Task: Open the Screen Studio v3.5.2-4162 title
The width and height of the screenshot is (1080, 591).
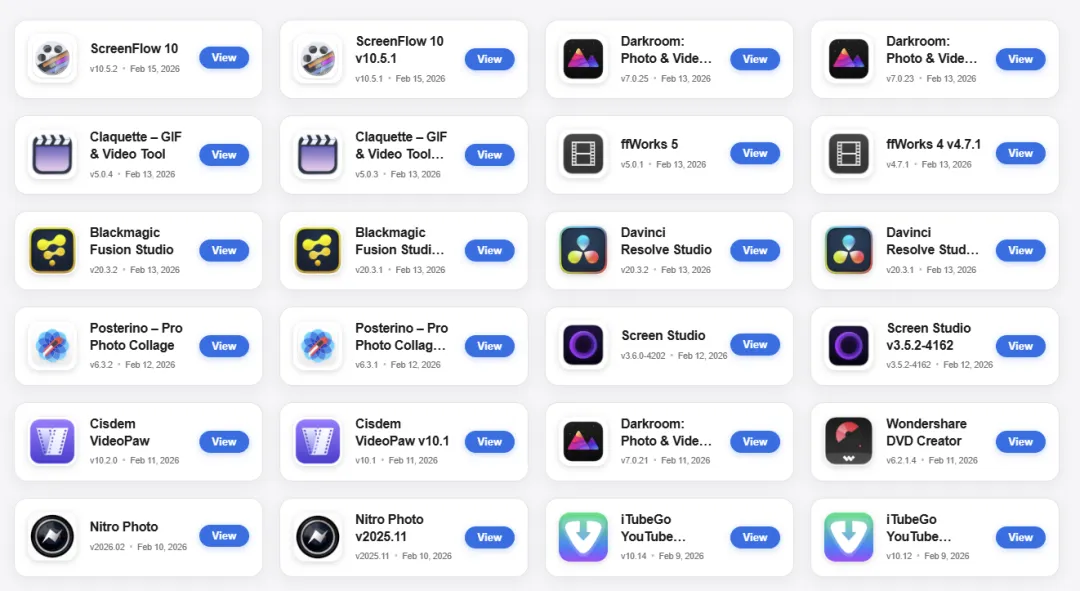Action: pos(928,337)
